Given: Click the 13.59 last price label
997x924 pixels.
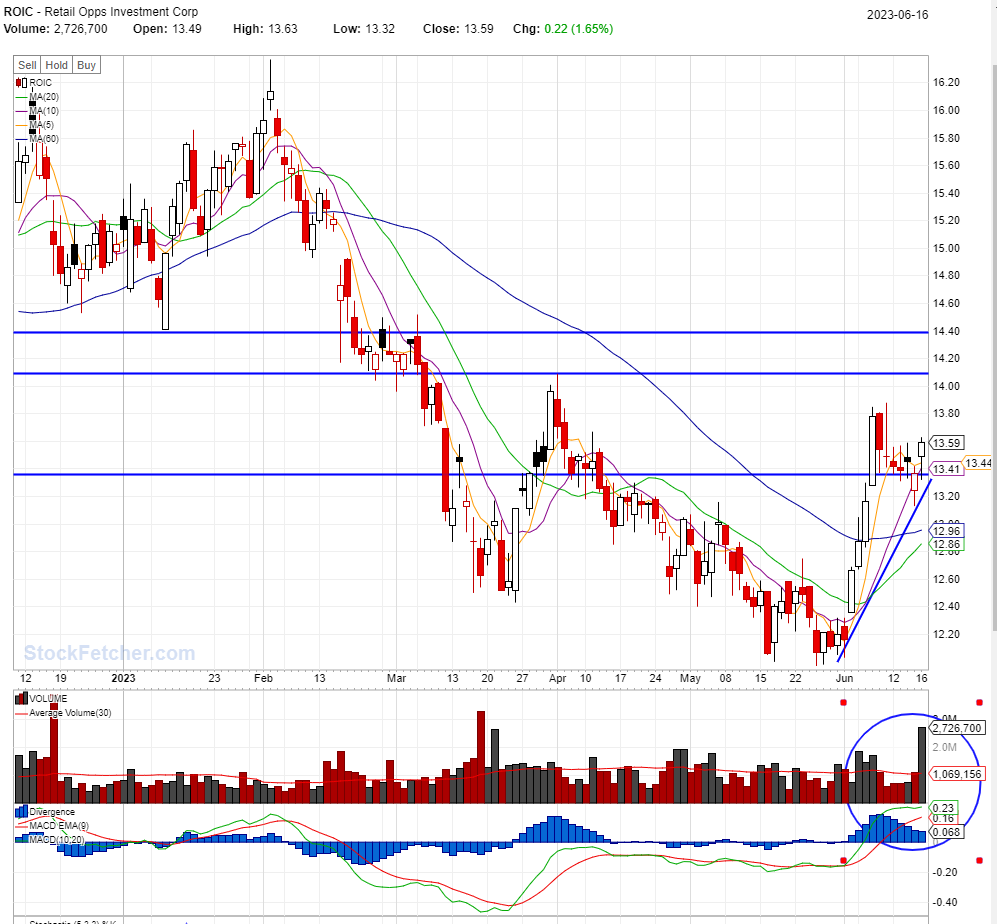Looking at the screenshot, I should (x=946, y=443).
